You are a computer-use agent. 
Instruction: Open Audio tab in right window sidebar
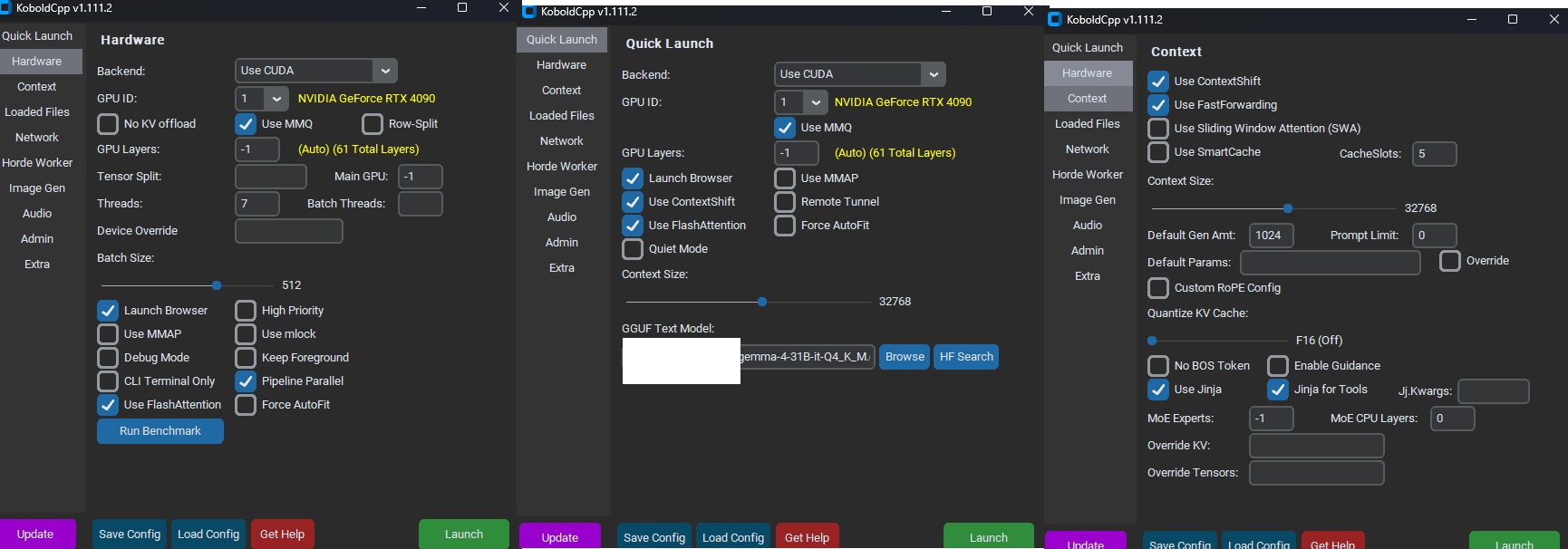(x=1088, y=225)
